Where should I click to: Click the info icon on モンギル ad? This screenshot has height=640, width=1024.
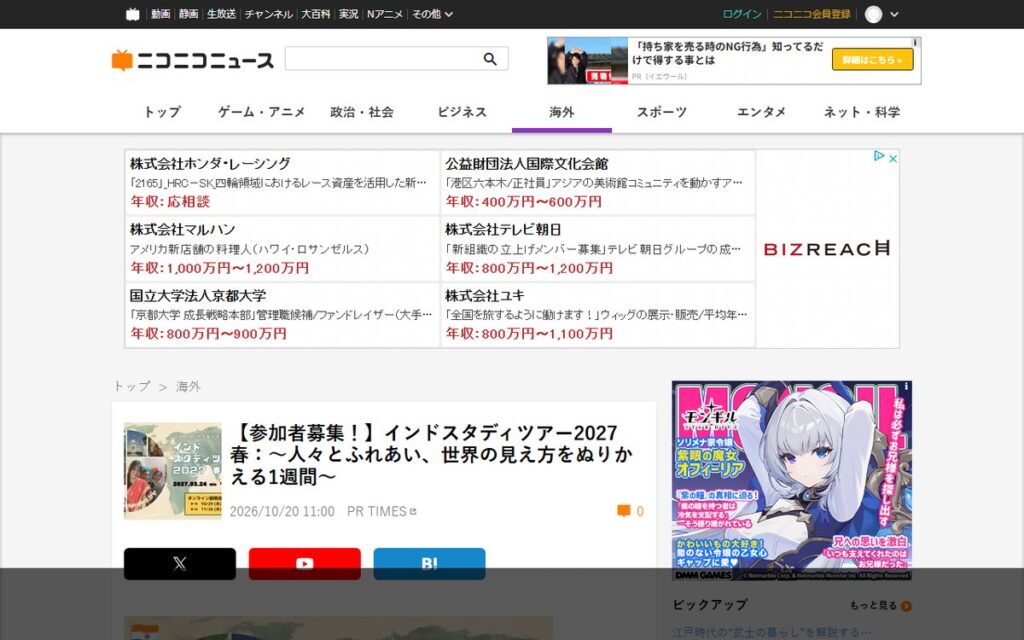click(906, 387)
